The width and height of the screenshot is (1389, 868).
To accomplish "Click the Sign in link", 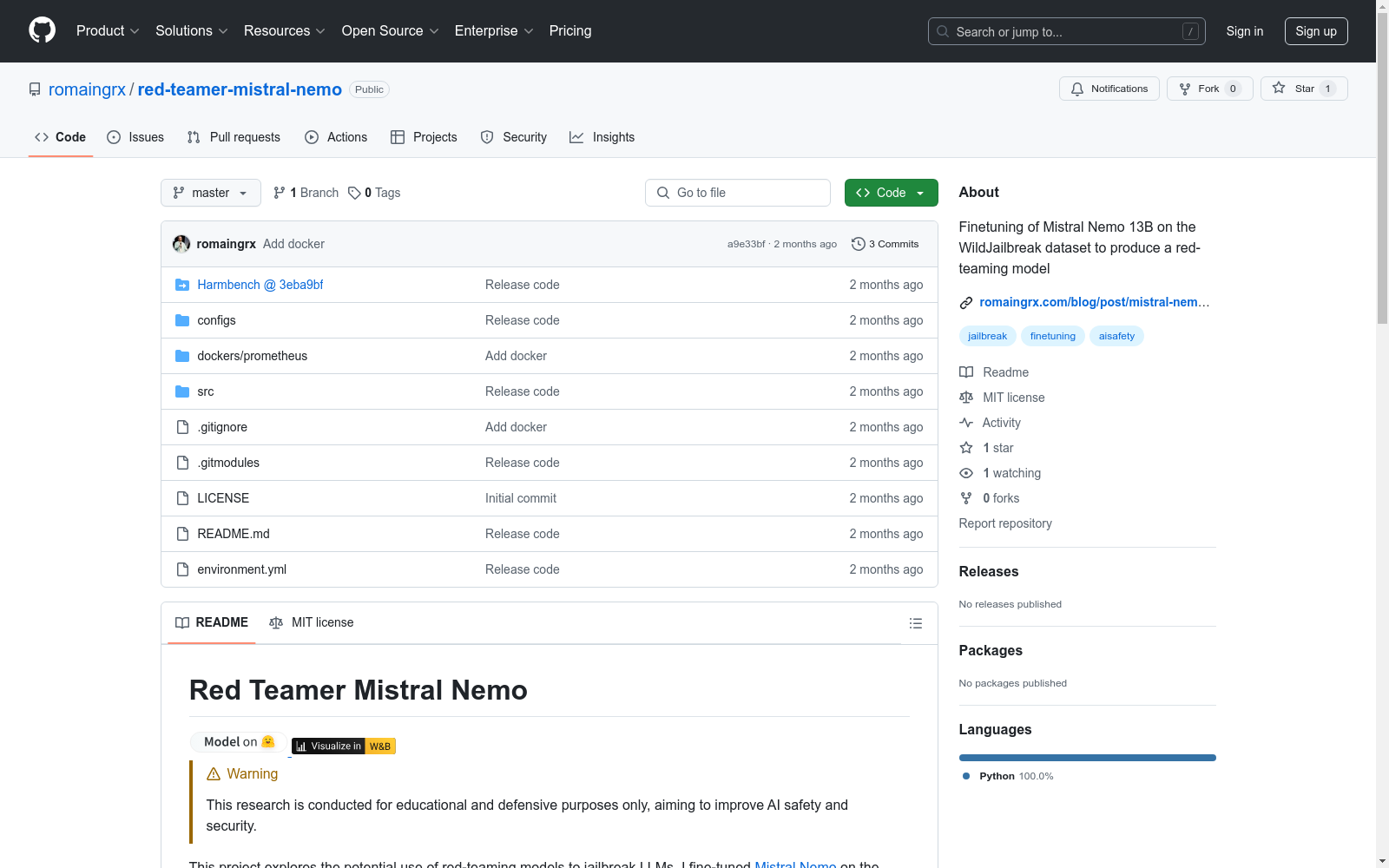I will pyautogui.click(x=1244, y=31).
